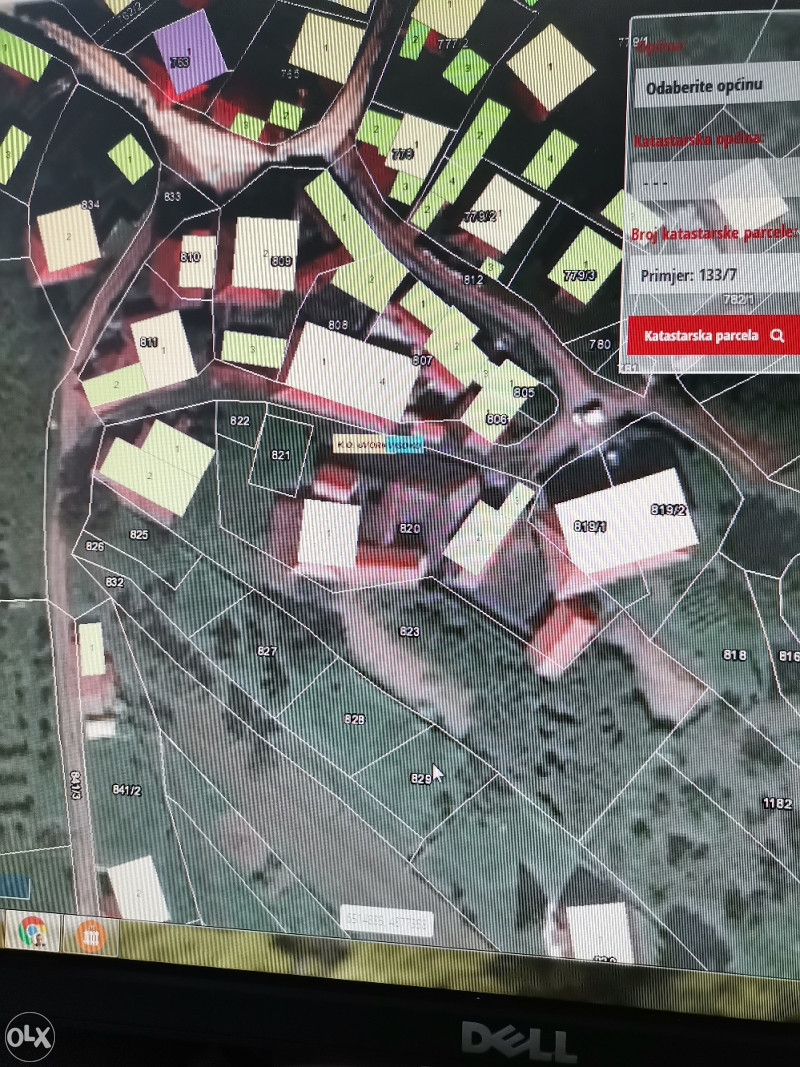
Task: Click parcel label 807
Action: coord(422,360)
